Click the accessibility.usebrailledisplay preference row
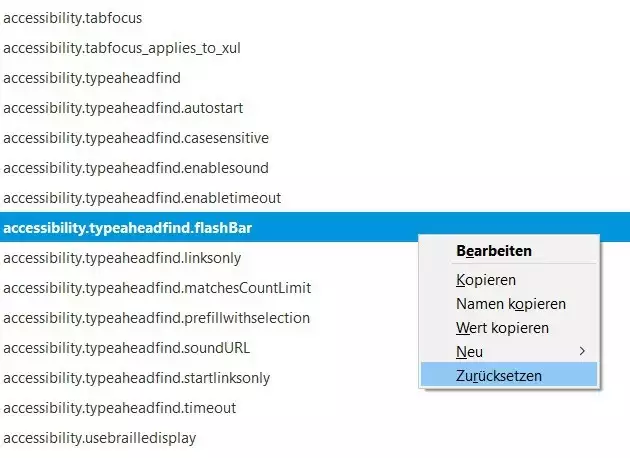The width and height of the screenshot is (630, 458). 99,438
